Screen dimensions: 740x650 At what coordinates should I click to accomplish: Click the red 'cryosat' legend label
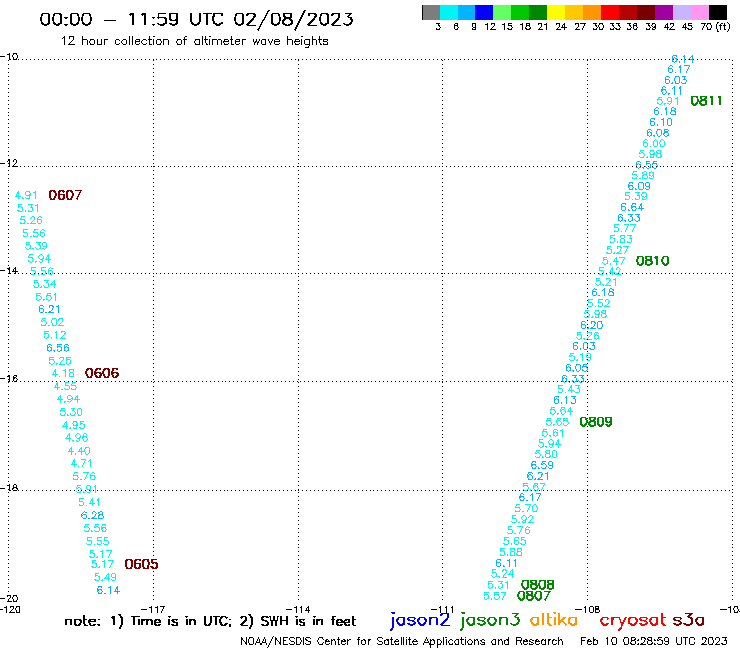[x=633, y=620]
